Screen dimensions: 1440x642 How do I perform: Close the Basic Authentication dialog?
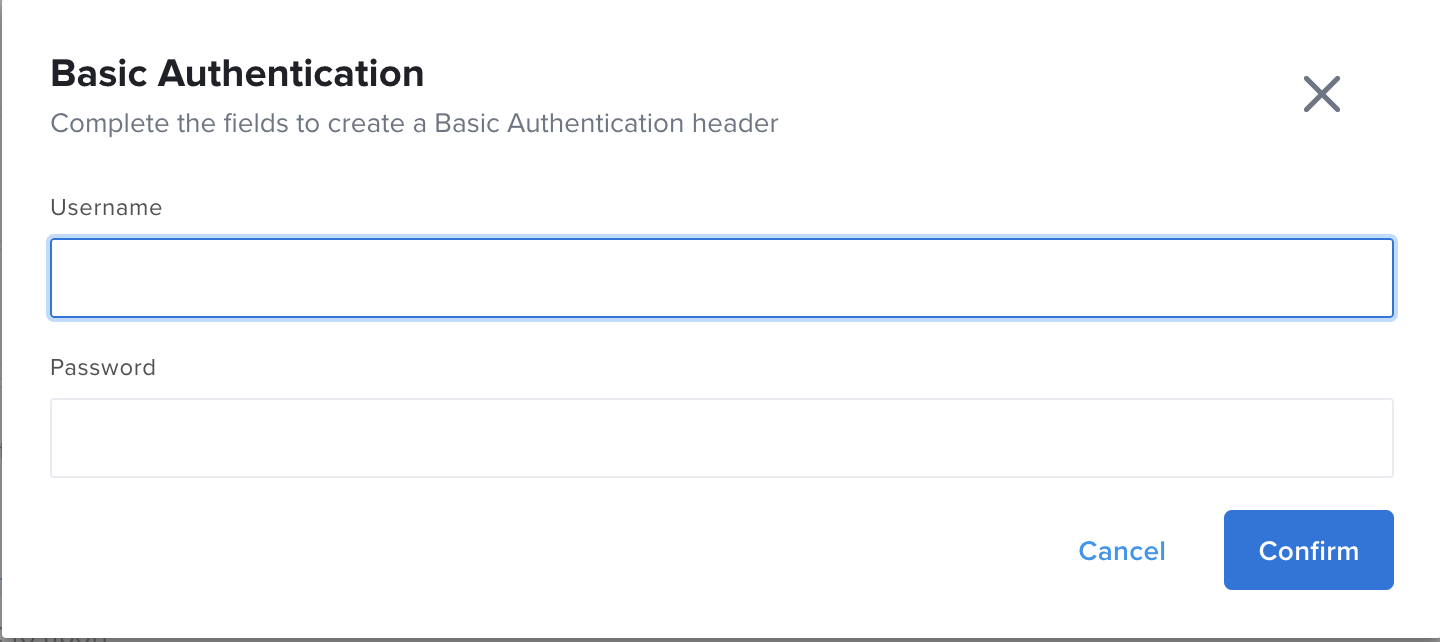coord(1321,93)
